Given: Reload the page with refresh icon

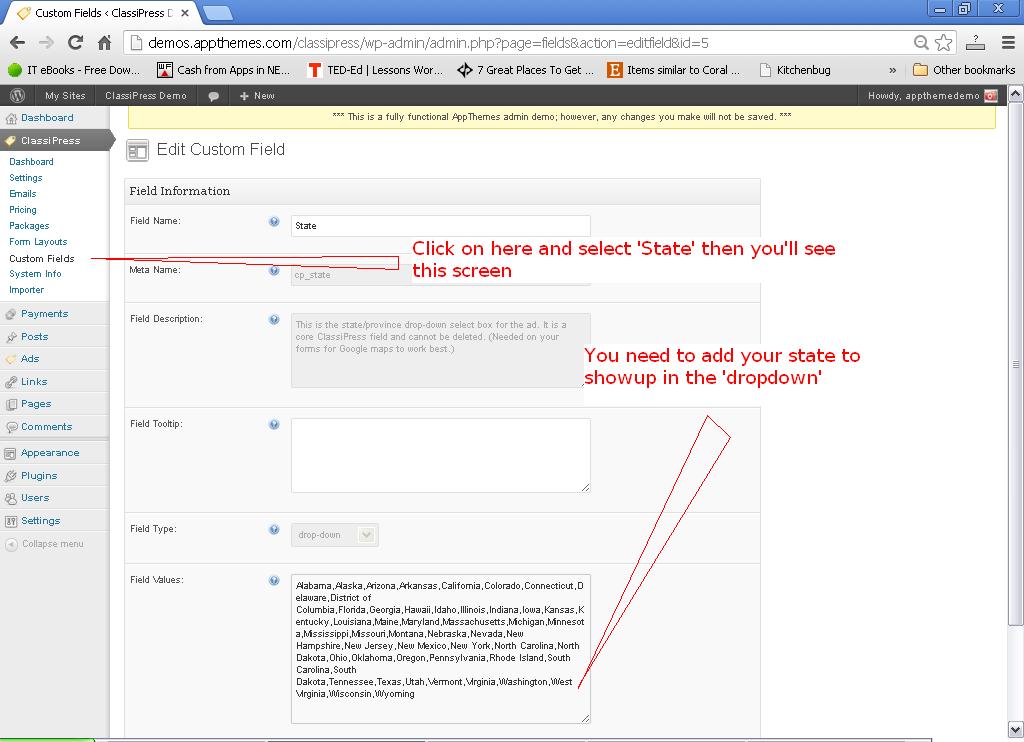Looking at the screenshot, I should click(76, 43).
